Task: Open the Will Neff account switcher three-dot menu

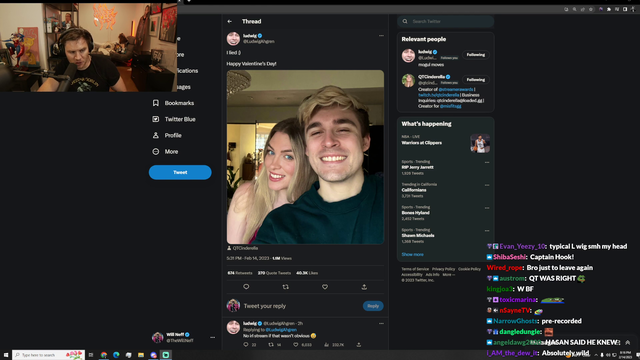Action: click(213, 338)
